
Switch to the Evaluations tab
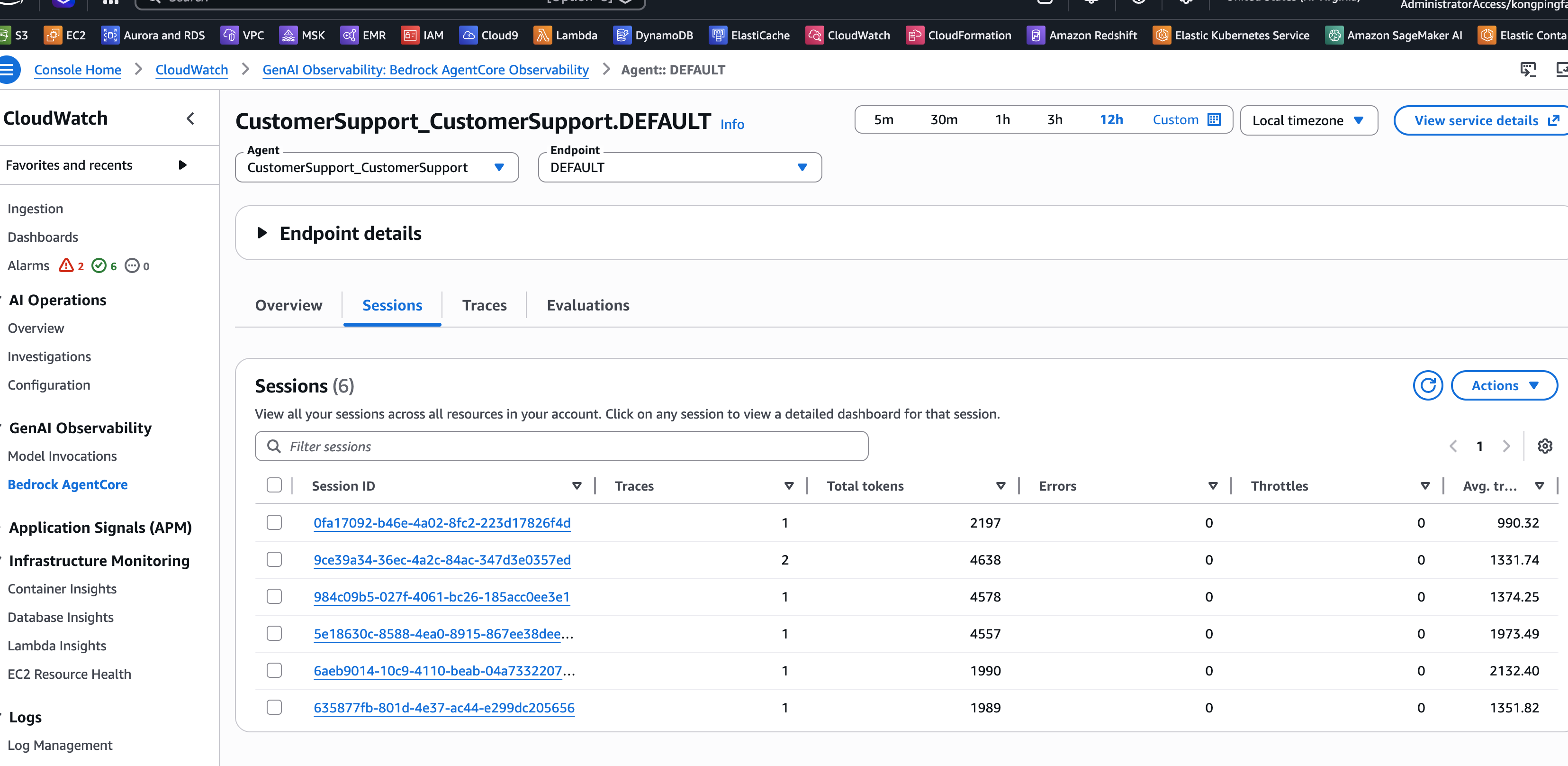point(587,305)
